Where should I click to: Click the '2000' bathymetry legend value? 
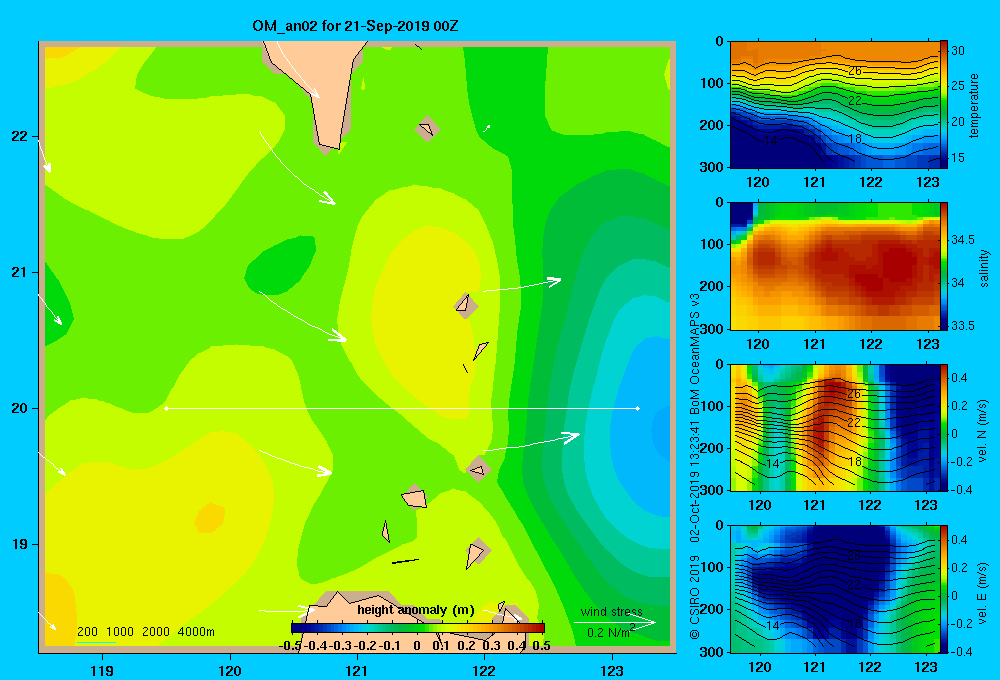click(156, 632)
